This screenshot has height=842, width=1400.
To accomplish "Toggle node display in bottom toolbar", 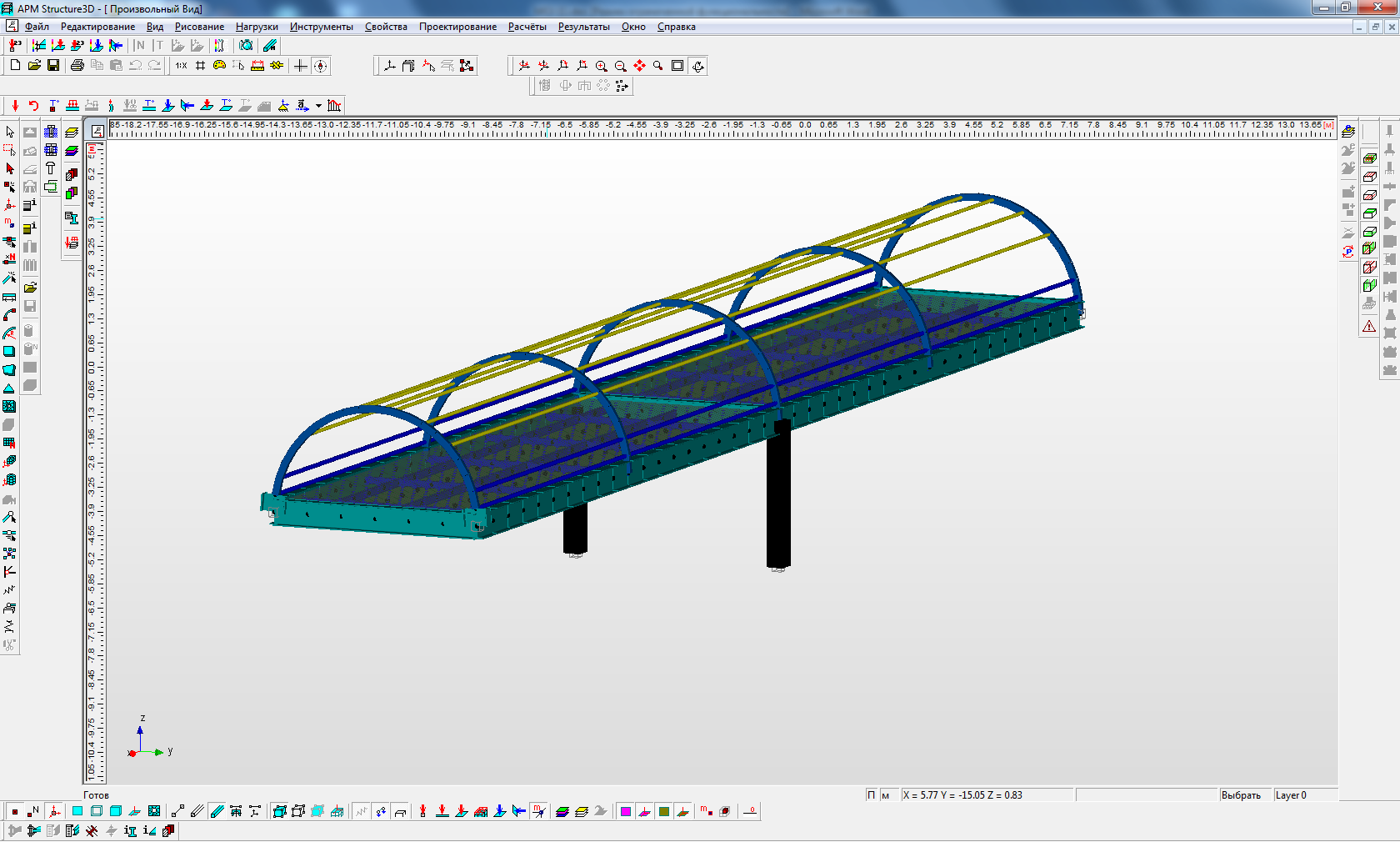I will click(15, 811).
